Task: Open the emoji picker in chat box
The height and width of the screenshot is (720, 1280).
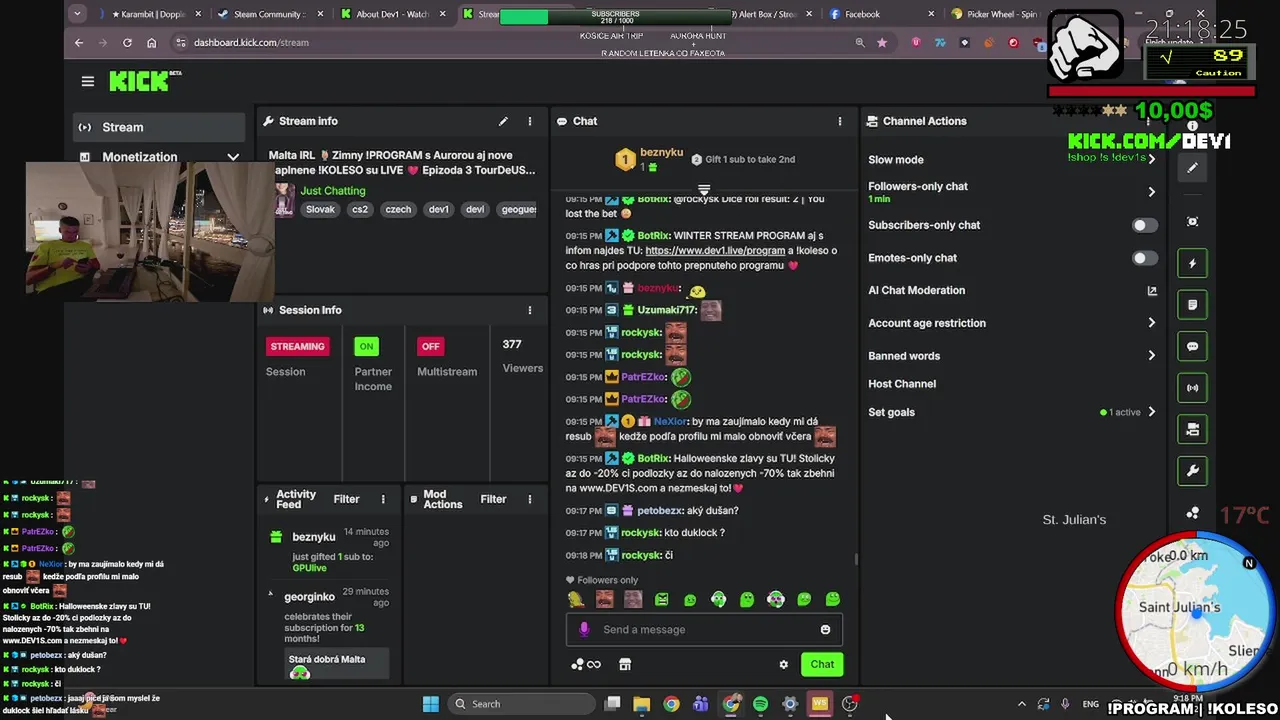Action: click(x=825, y=629)
